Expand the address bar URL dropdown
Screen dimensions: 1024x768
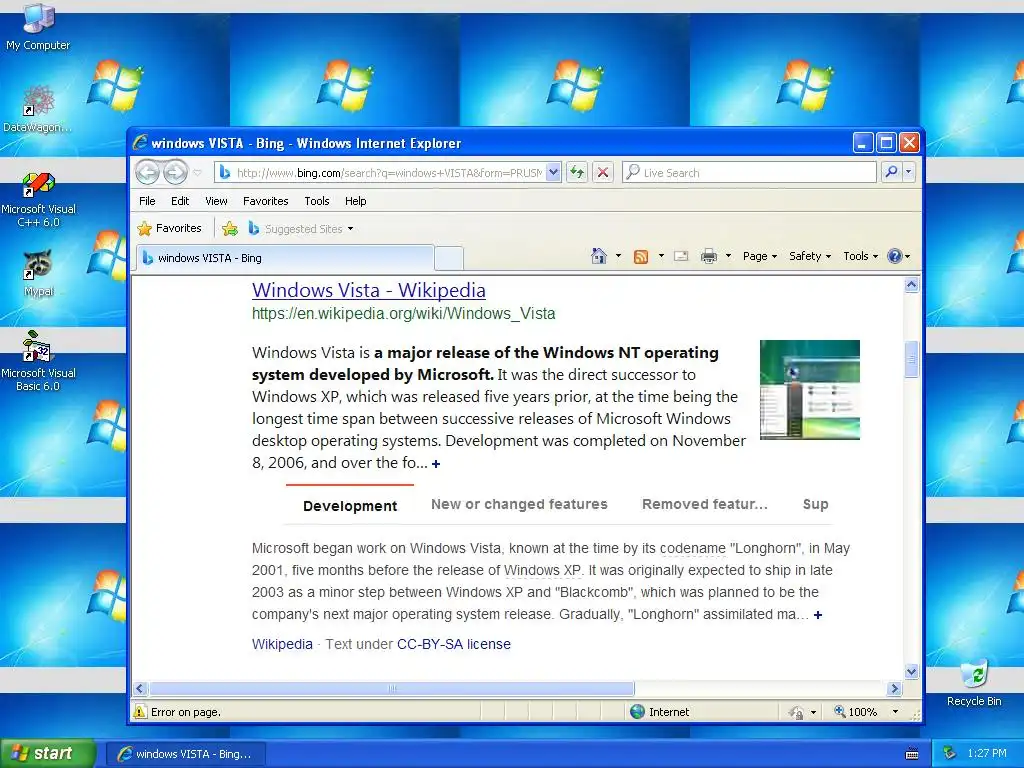click(x=553, y=172)
